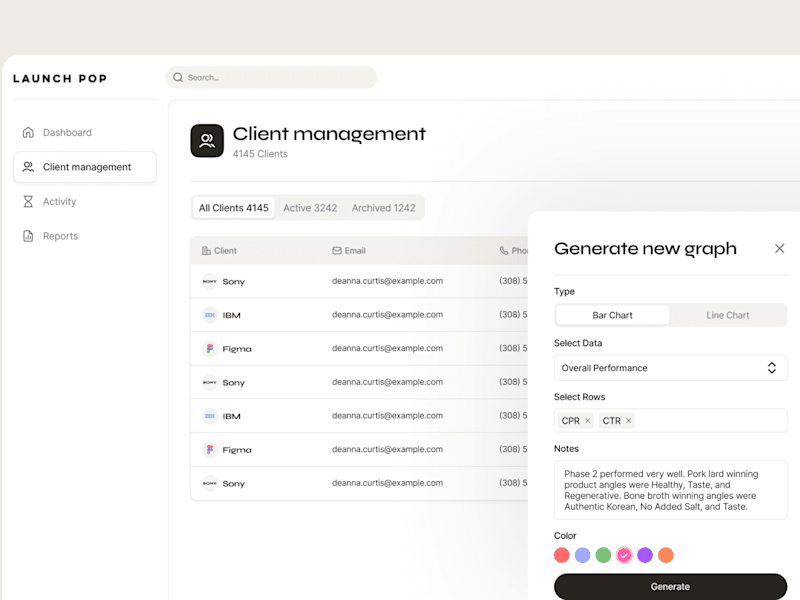Click the Email column envelope icon
This screenshot has height=600, width=800.
[x=337, y=251]
